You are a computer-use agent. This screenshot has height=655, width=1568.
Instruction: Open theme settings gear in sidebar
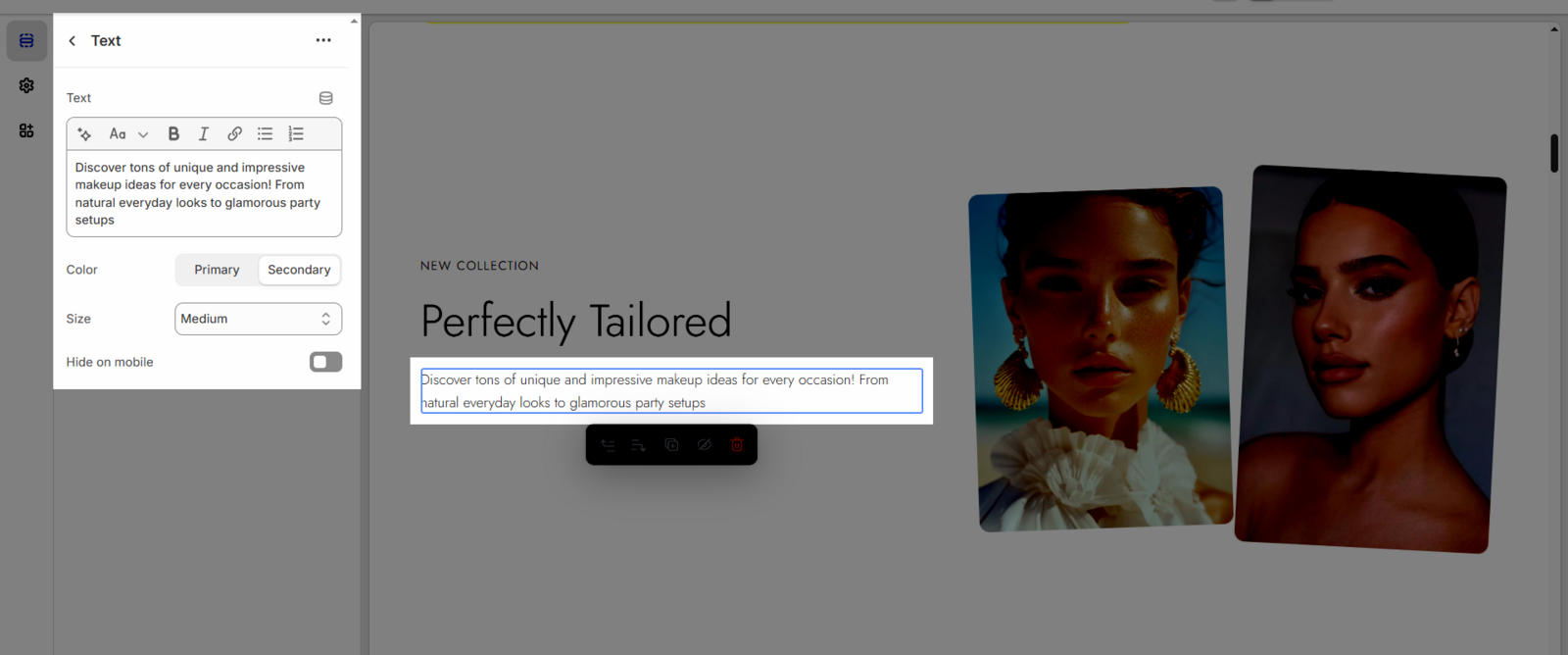coord(26,85)
